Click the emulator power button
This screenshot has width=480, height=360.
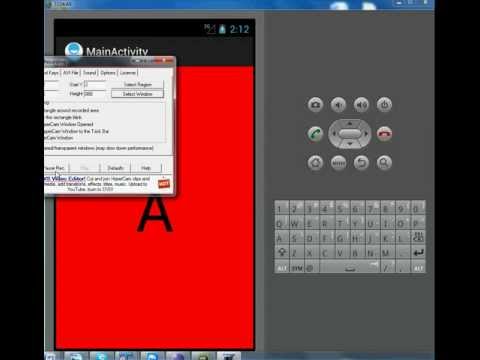pyautogui.click(x=384, y=105)
